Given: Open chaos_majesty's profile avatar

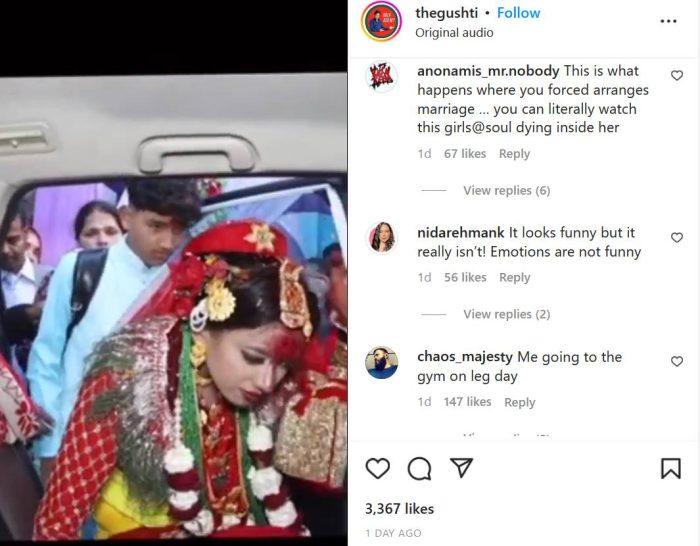Looking at the screenshot, I should (382, 363).
